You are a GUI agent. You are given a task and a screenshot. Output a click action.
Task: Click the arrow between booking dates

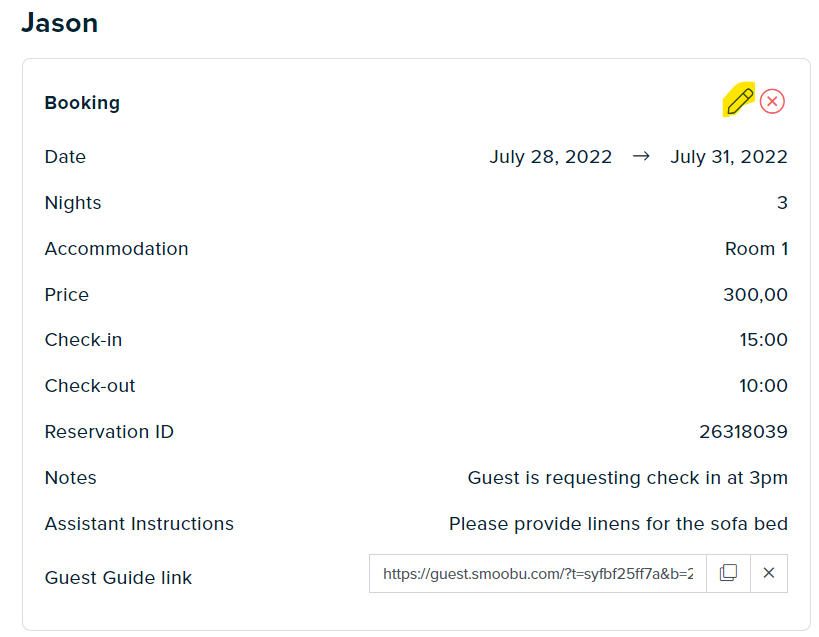(x=641, y=156)
